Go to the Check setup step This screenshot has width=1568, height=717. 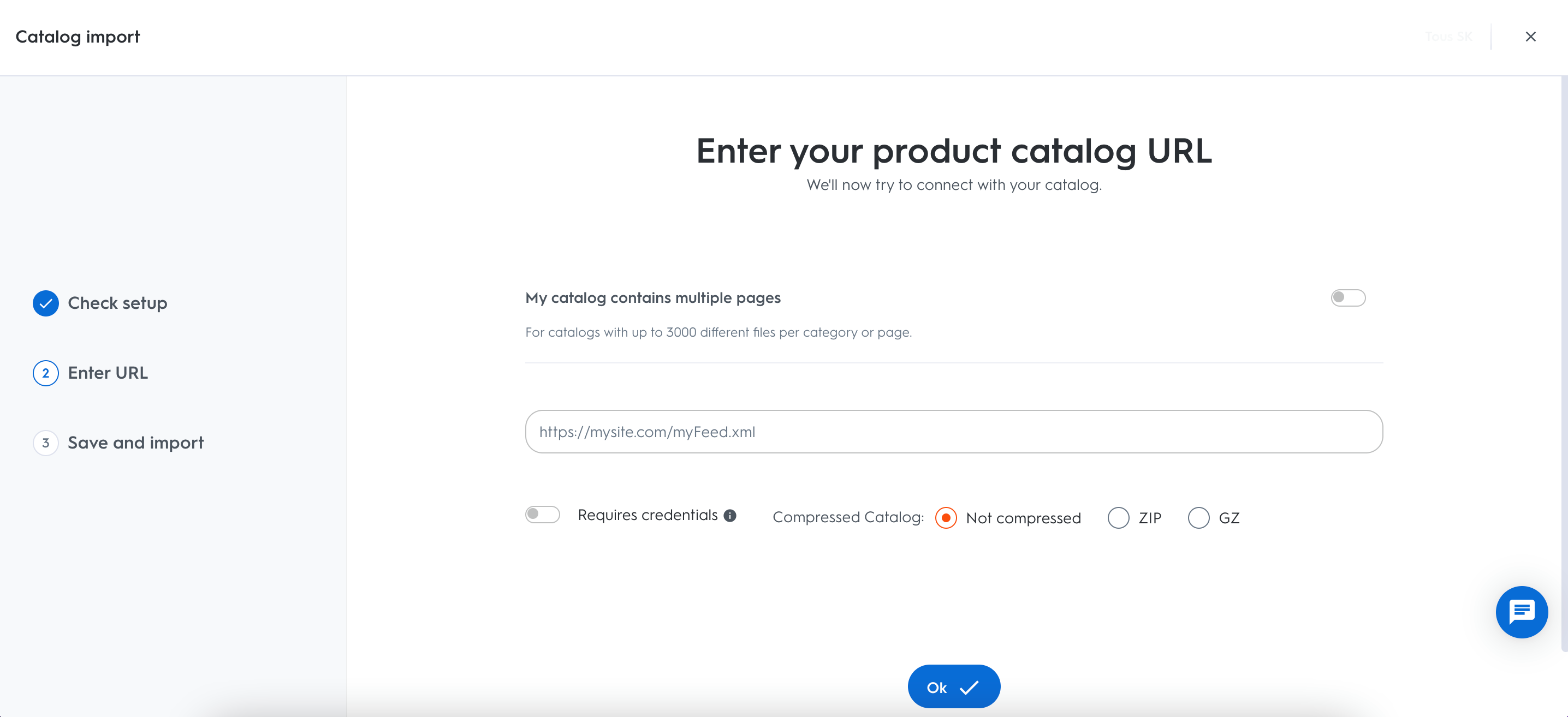point(117,303)
